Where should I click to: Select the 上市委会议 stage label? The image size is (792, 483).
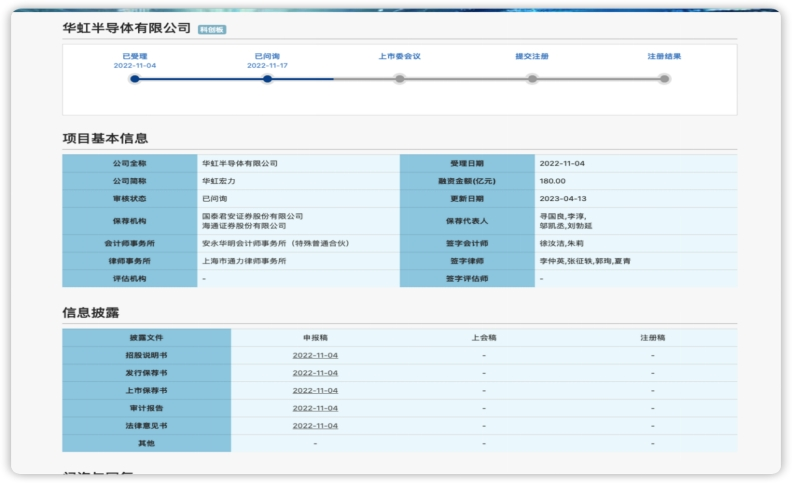(x=400, y=56)
